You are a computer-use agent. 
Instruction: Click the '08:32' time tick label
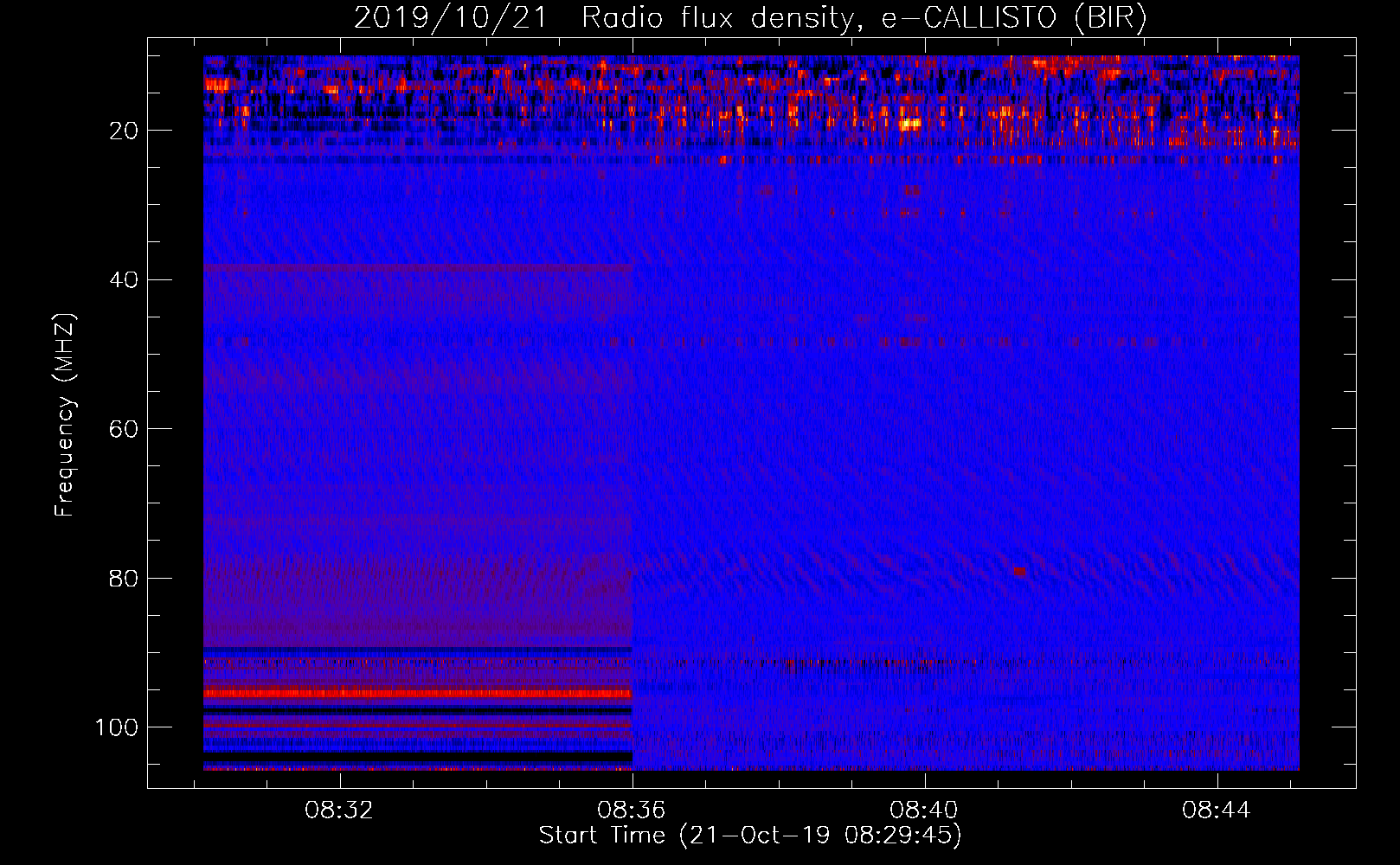point(339,811)
